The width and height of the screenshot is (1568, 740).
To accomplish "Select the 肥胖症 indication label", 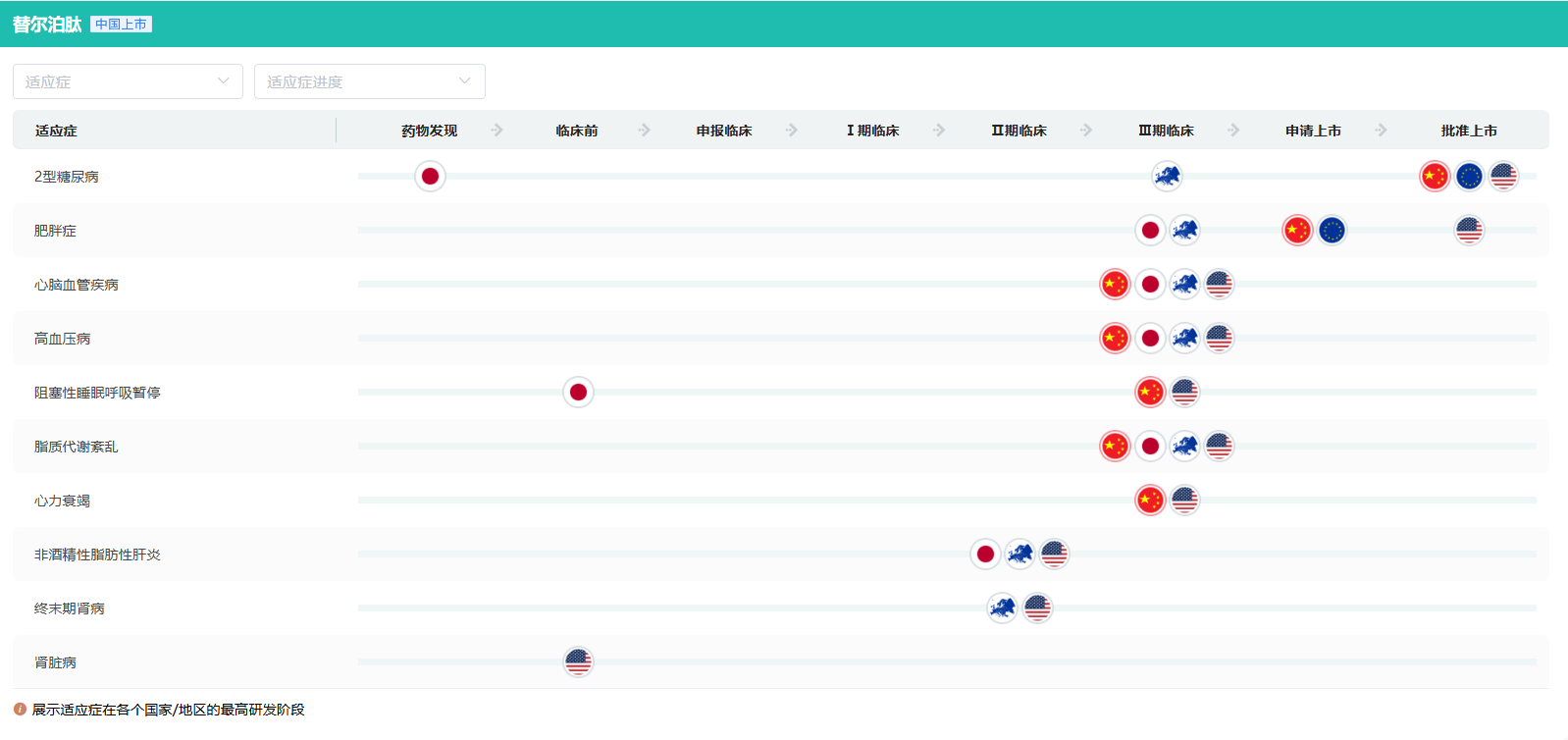I will click(55, 231).
